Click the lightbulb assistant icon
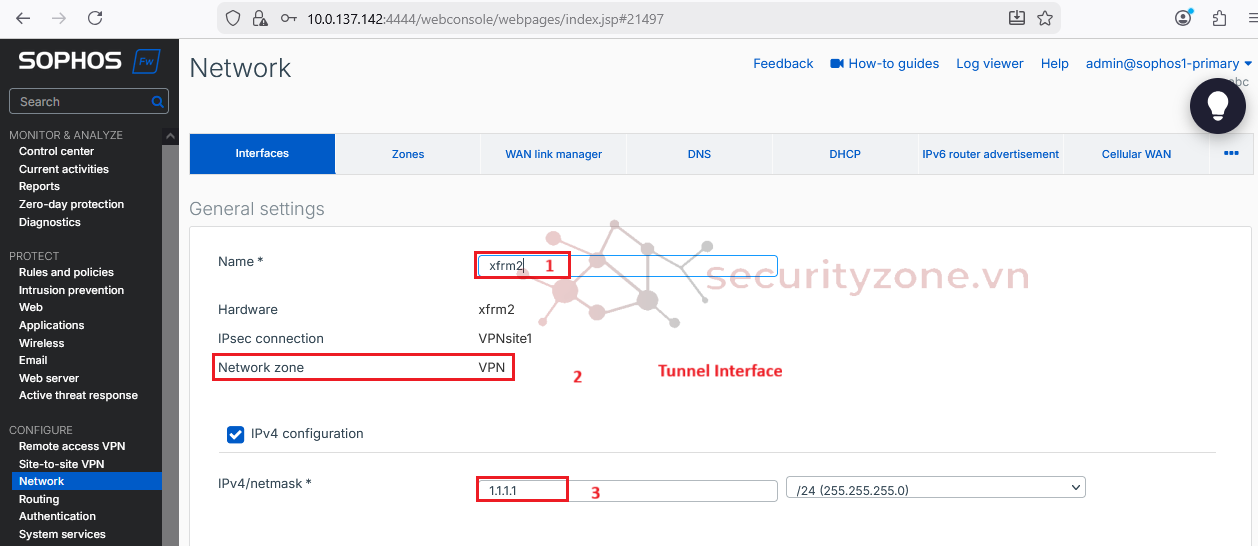1258x546 pixels. coord(1217,105)
